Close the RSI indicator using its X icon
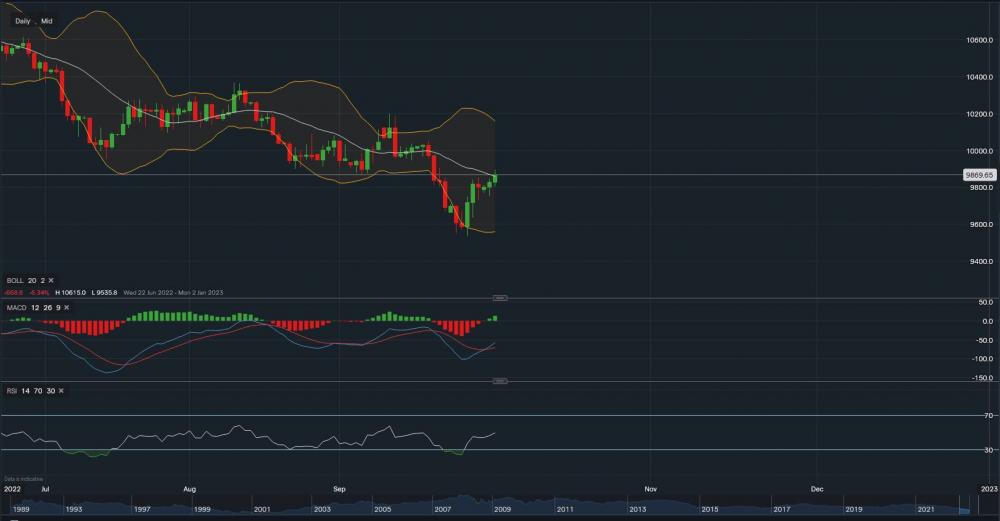This screenshot has width=1000, height=521. [x=61, y=390]
